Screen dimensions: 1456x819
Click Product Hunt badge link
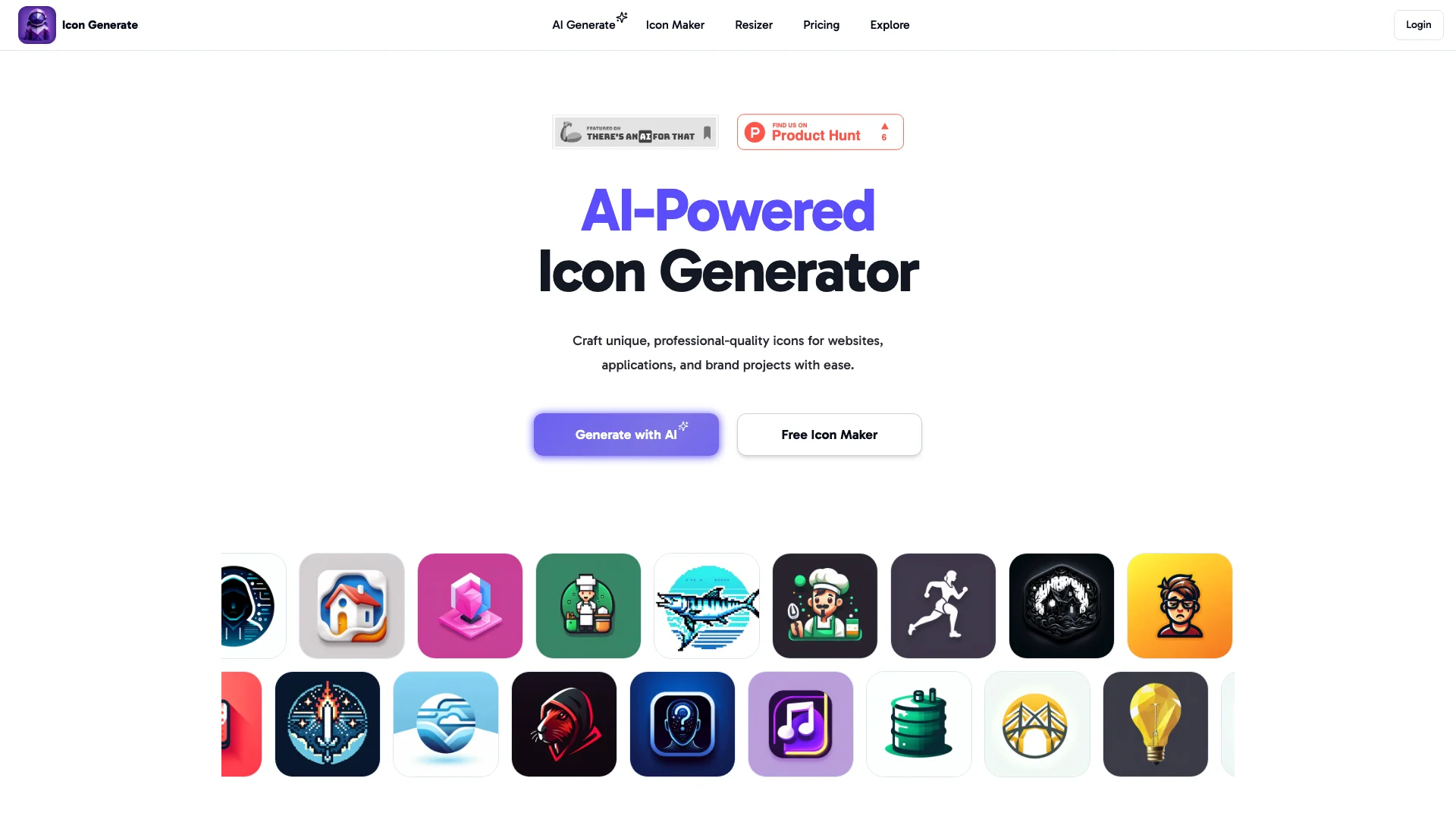[x=820, y=131]
